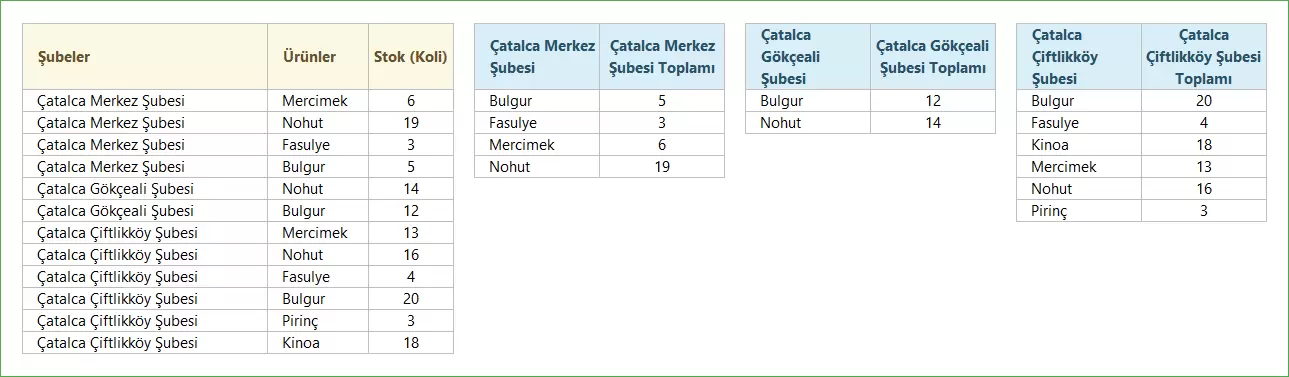This screenshot has width=1289, height=377.
Task: Select the Kinoa cell in the main table
Action: pos(318,343)
